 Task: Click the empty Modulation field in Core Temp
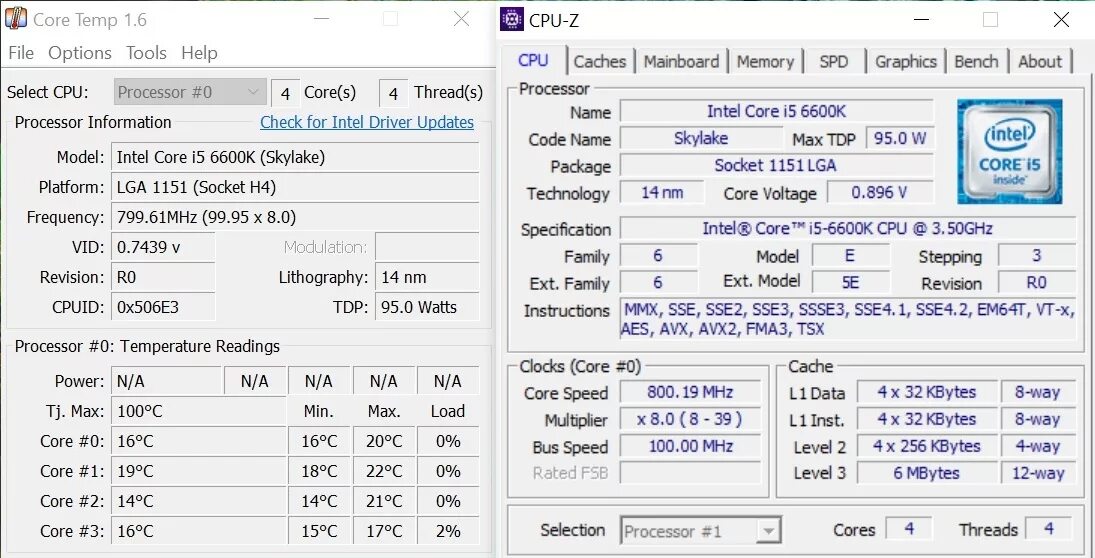[427, 247]
